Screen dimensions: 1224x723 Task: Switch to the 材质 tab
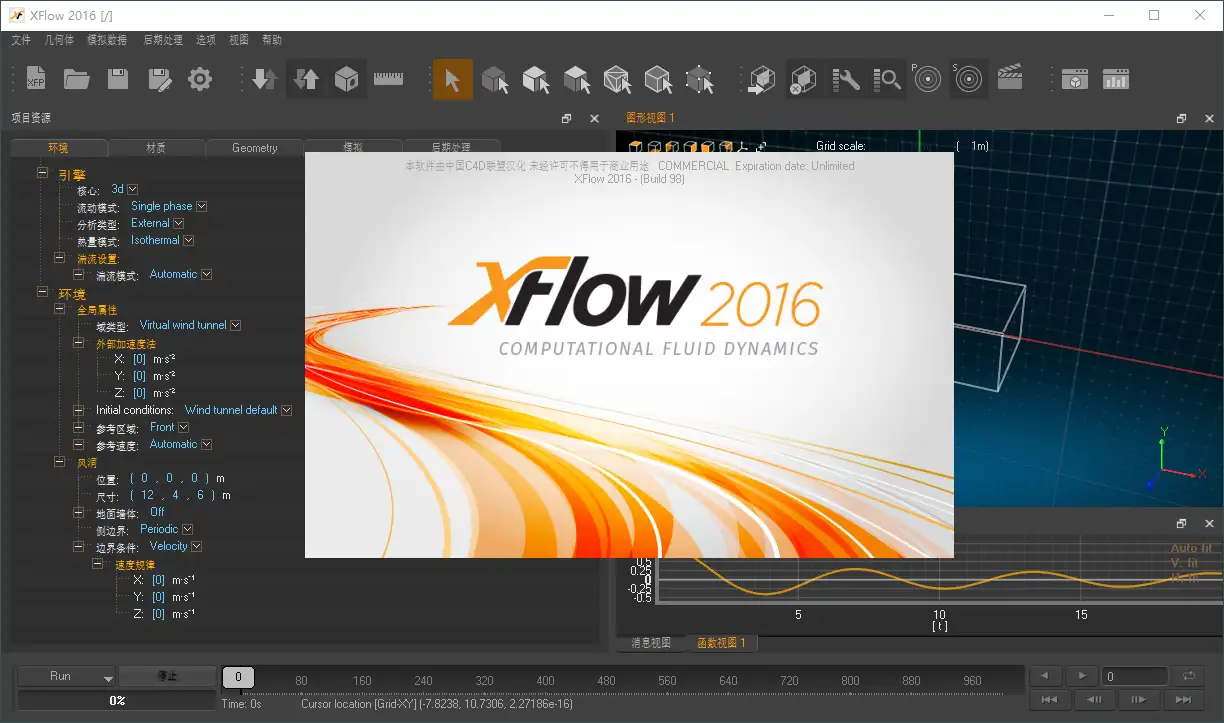pos(156,148)
